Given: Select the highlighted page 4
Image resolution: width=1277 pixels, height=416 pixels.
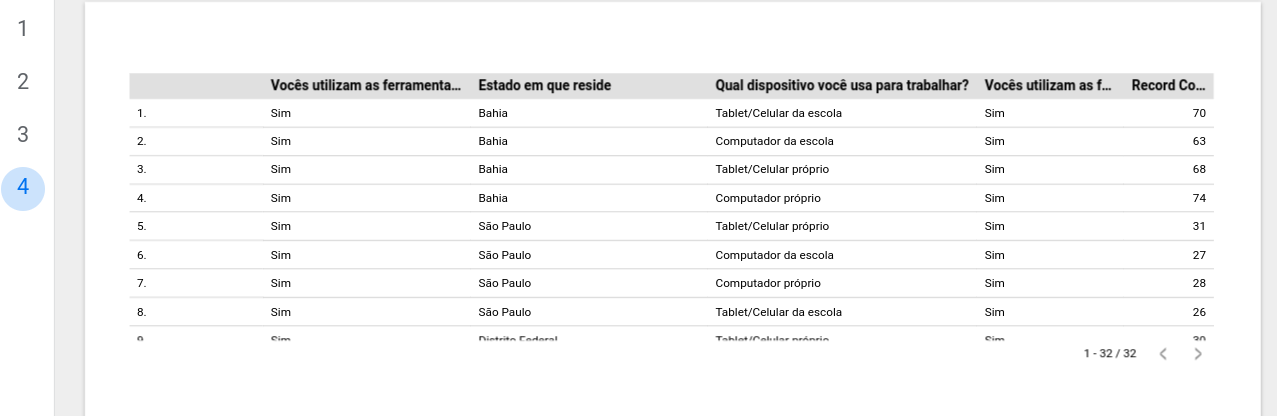Looking at the screenshot, I should (23, 189).
